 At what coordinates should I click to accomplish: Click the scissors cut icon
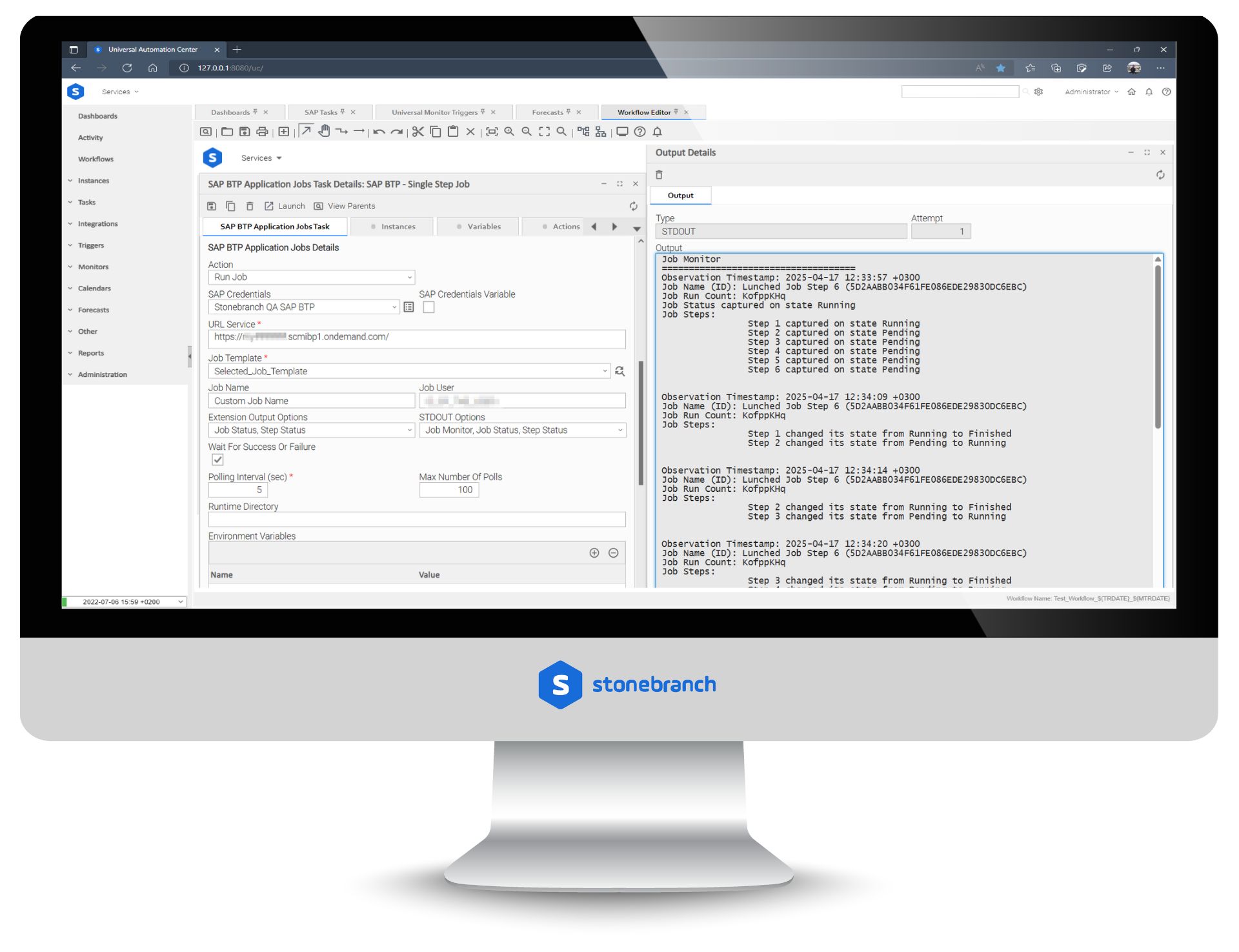click(x=418, y=132)
